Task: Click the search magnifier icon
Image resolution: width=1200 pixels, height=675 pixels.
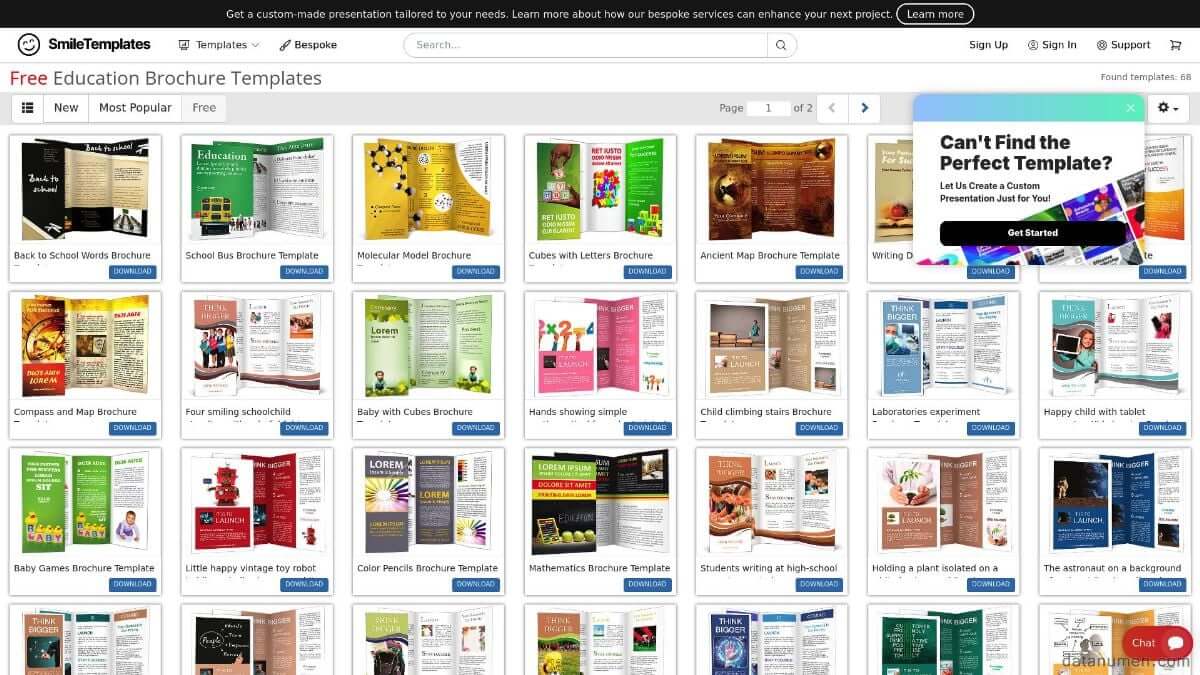Action: (x=782, y=45)
